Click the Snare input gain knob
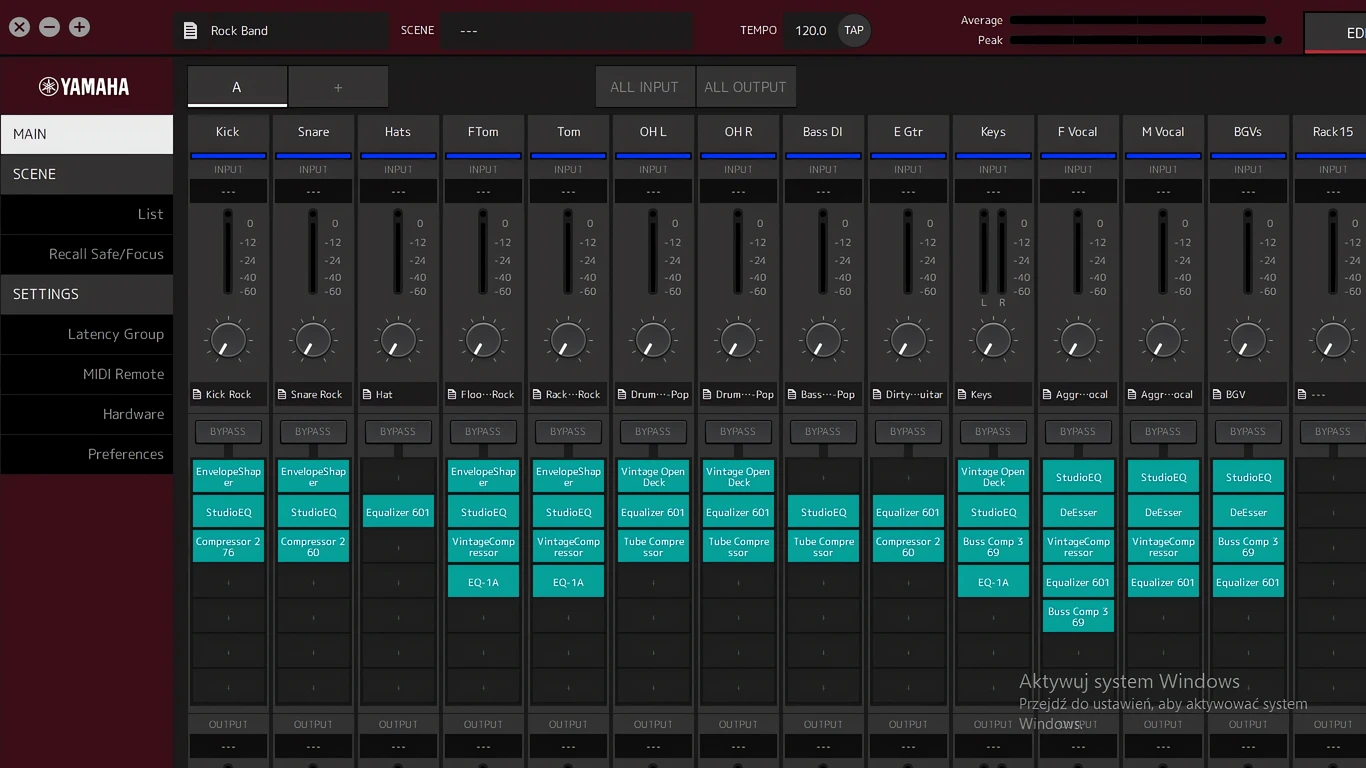Viewport: 1366px width, 768px height. 313,340
